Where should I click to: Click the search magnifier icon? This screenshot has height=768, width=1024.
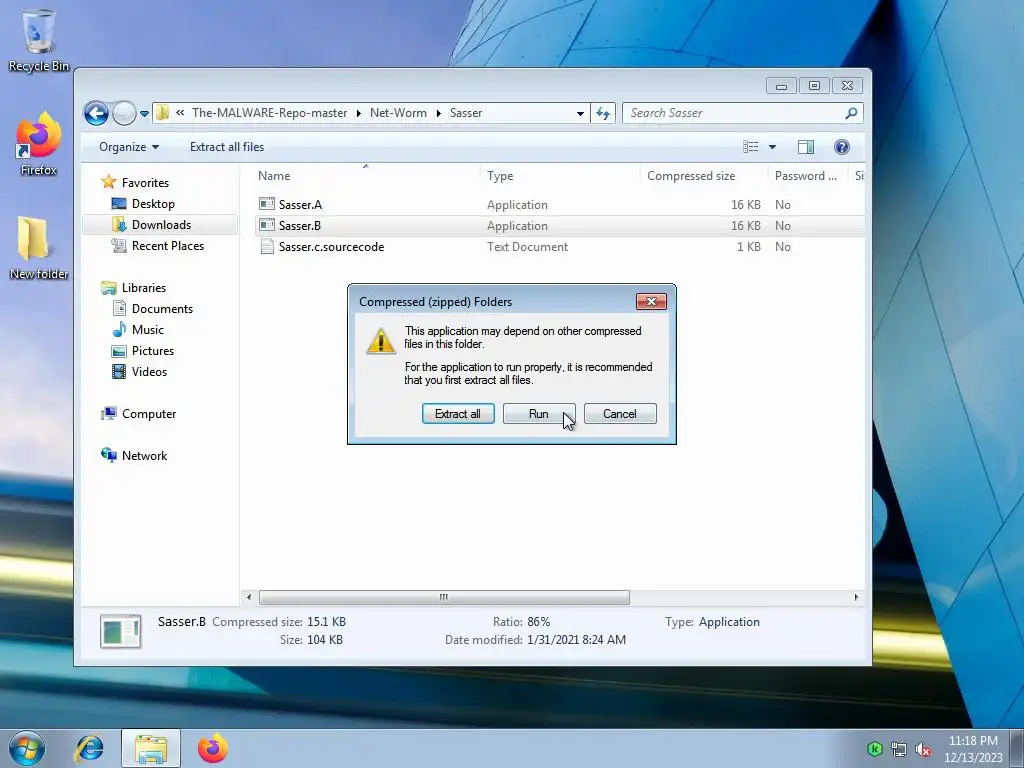pos(851,114)
